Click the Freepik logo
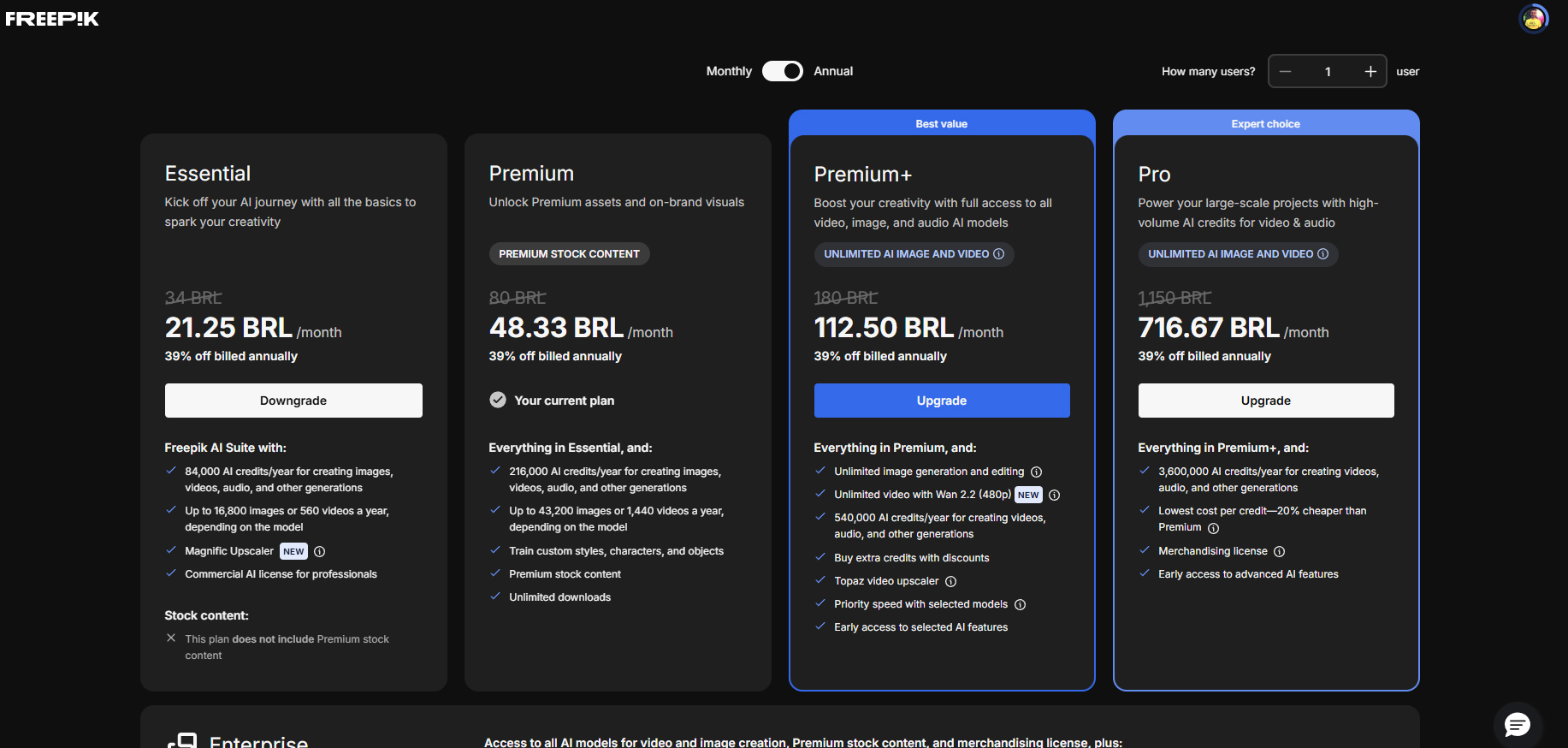The width and height of the screenshot is (1568, 748). [x=52, y=19]
